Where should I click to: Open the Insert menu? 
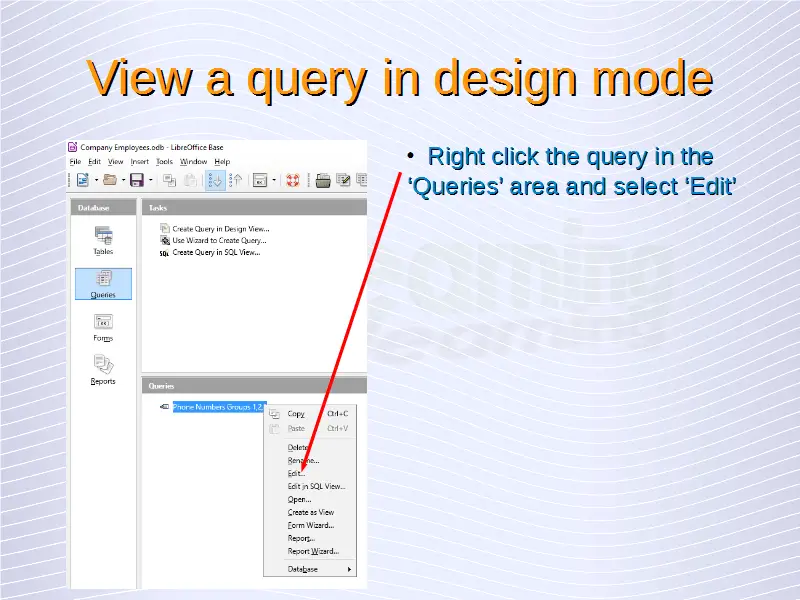139,161
